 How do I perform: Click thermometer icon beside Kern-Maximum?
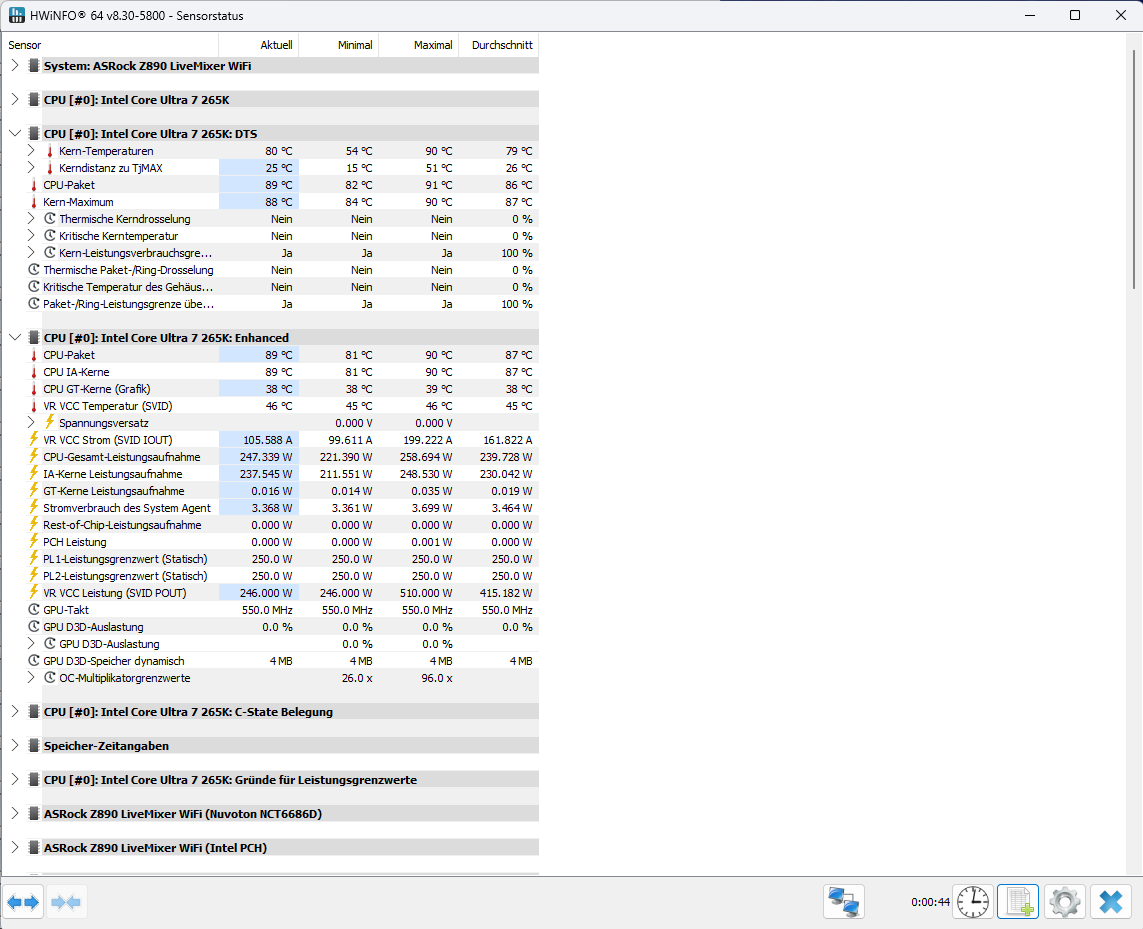point(34,202)
